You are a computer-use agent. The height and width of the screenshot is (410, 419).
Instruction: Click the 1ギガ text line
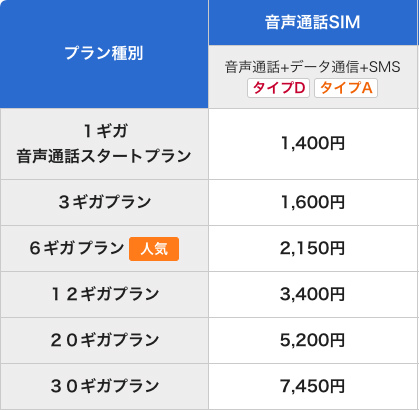105,131
